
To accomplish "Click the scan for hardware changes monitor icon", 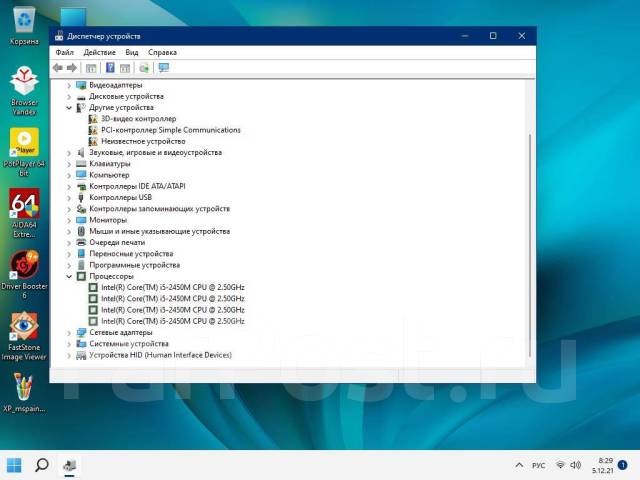I will pos(164,68).
